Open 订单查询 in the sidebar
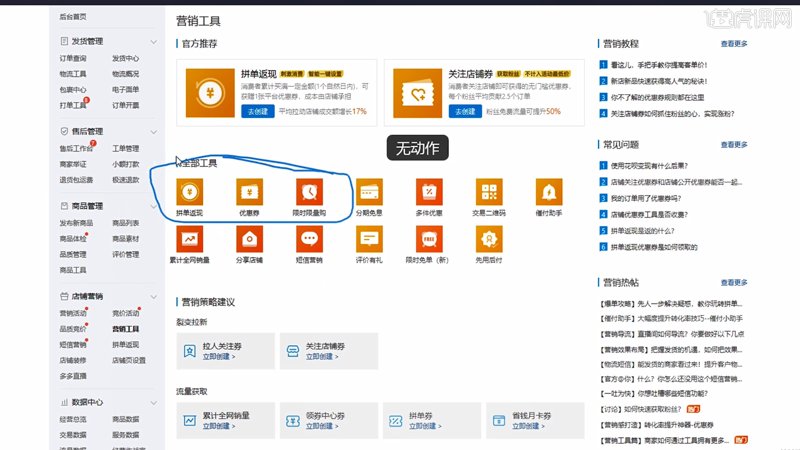 point(72,58)
